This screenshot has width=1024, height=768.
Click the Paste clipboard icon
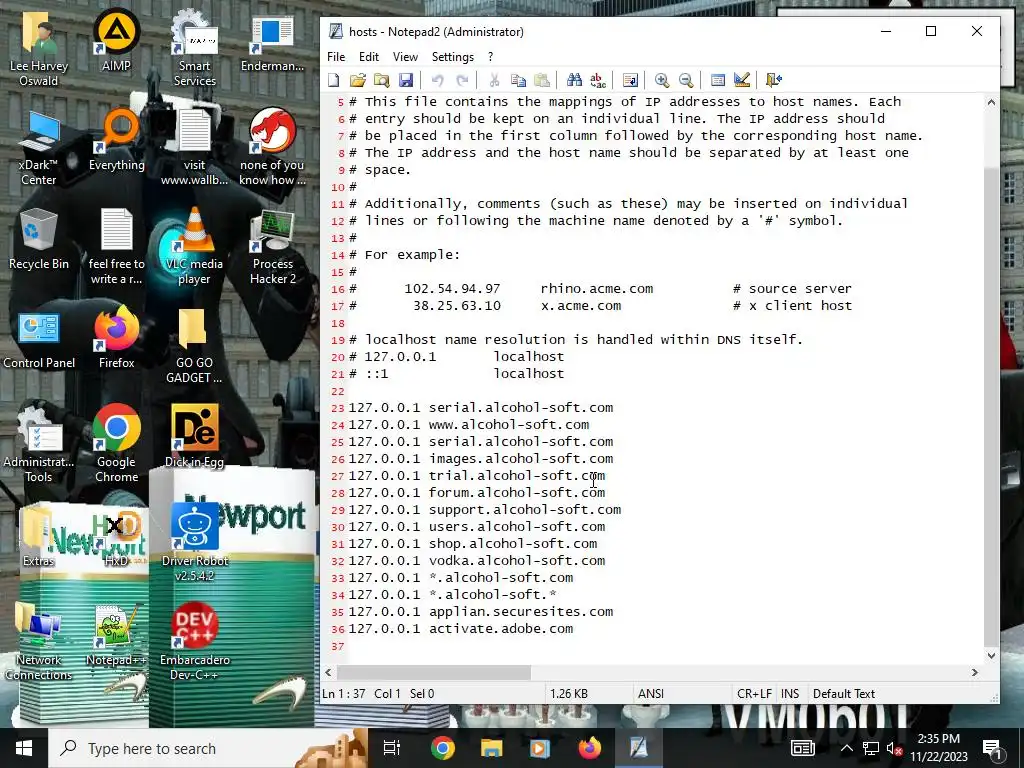click(542, 80)
